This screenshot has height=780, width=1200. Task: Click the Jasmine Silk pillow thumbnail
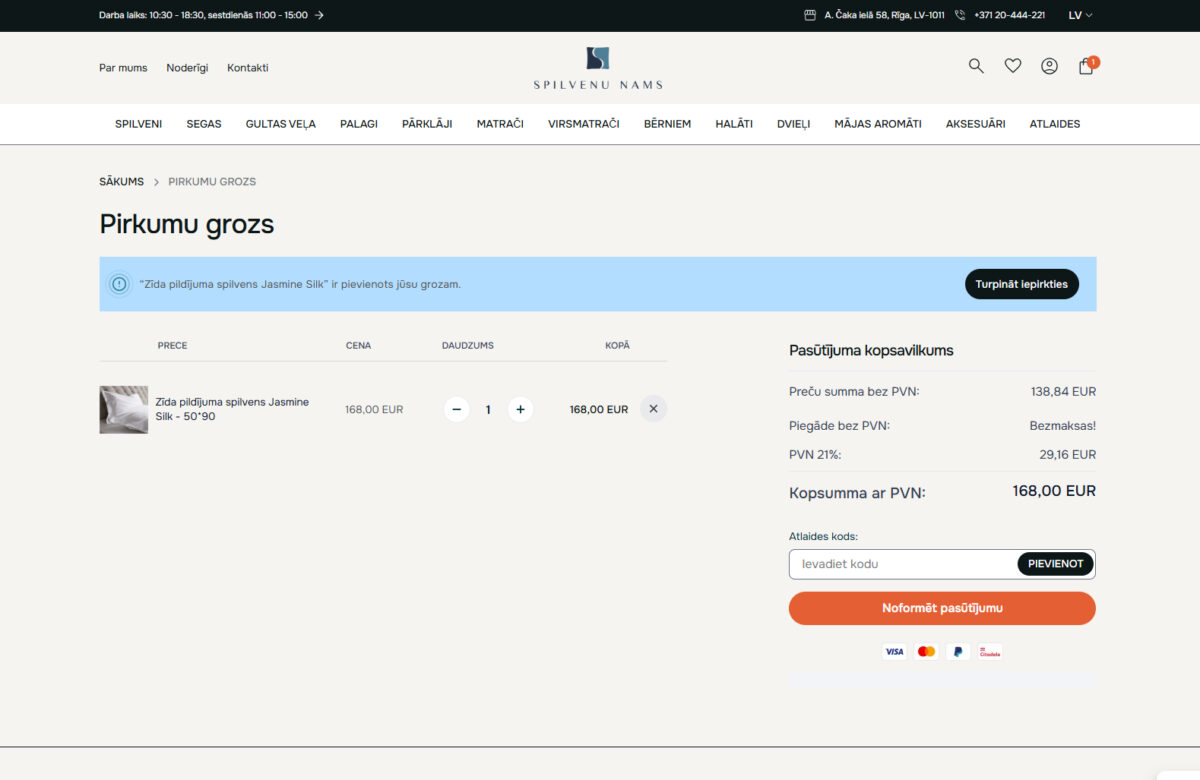click(x=123, y=409)
